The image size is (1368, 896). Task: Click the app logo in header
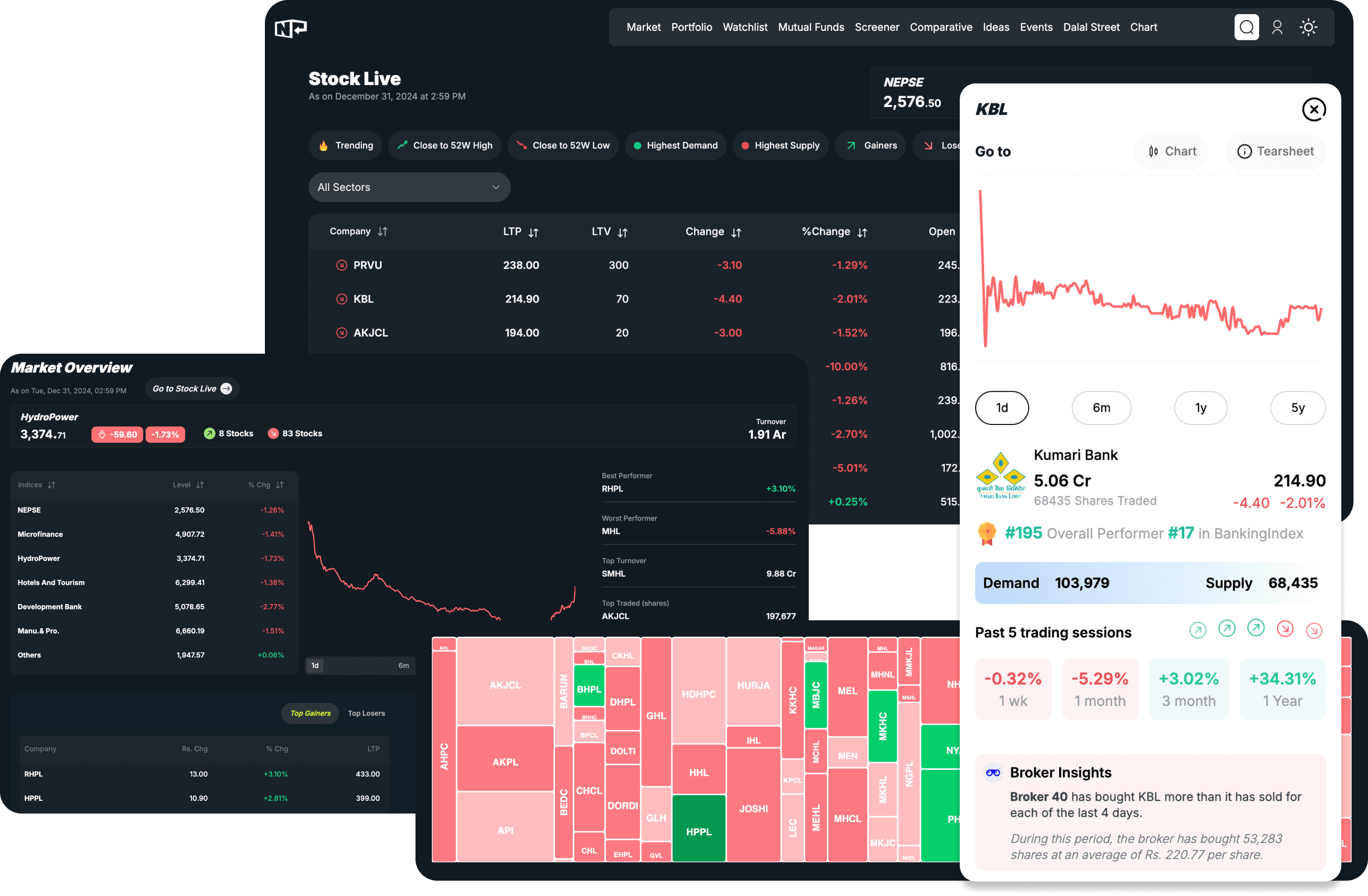click(291, 28)
